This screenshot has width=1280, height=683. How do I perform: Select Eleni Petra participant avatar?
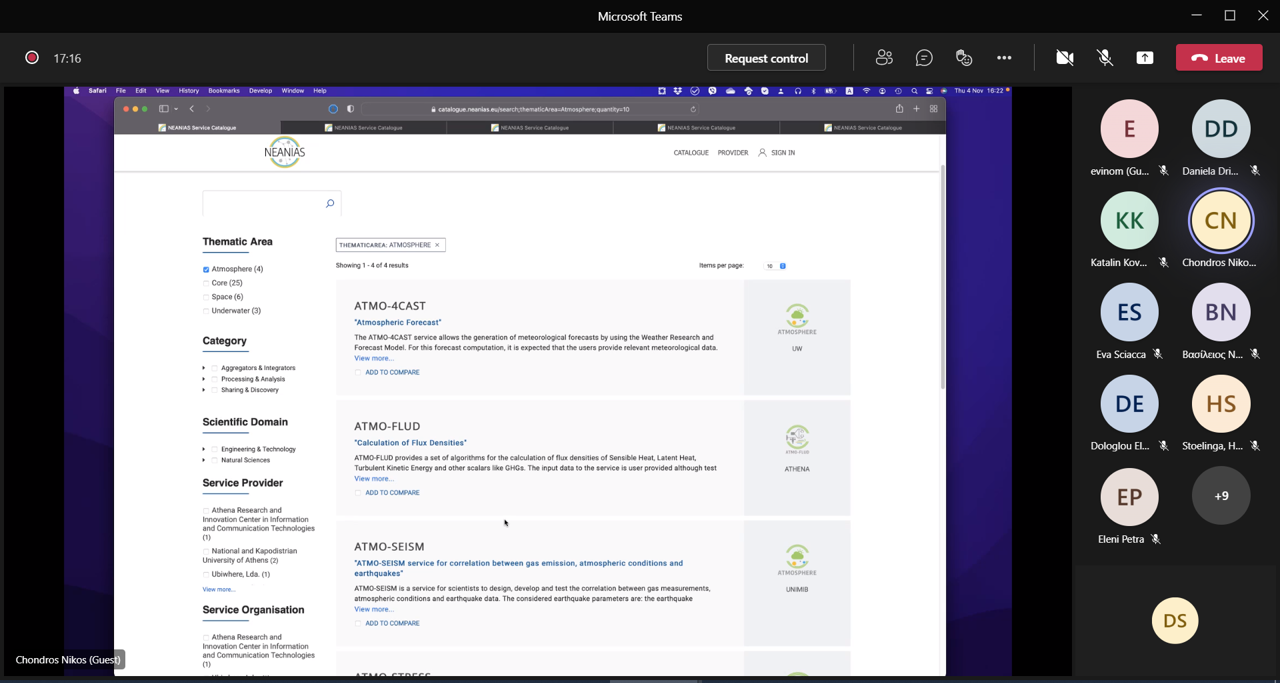(1130, 496)
